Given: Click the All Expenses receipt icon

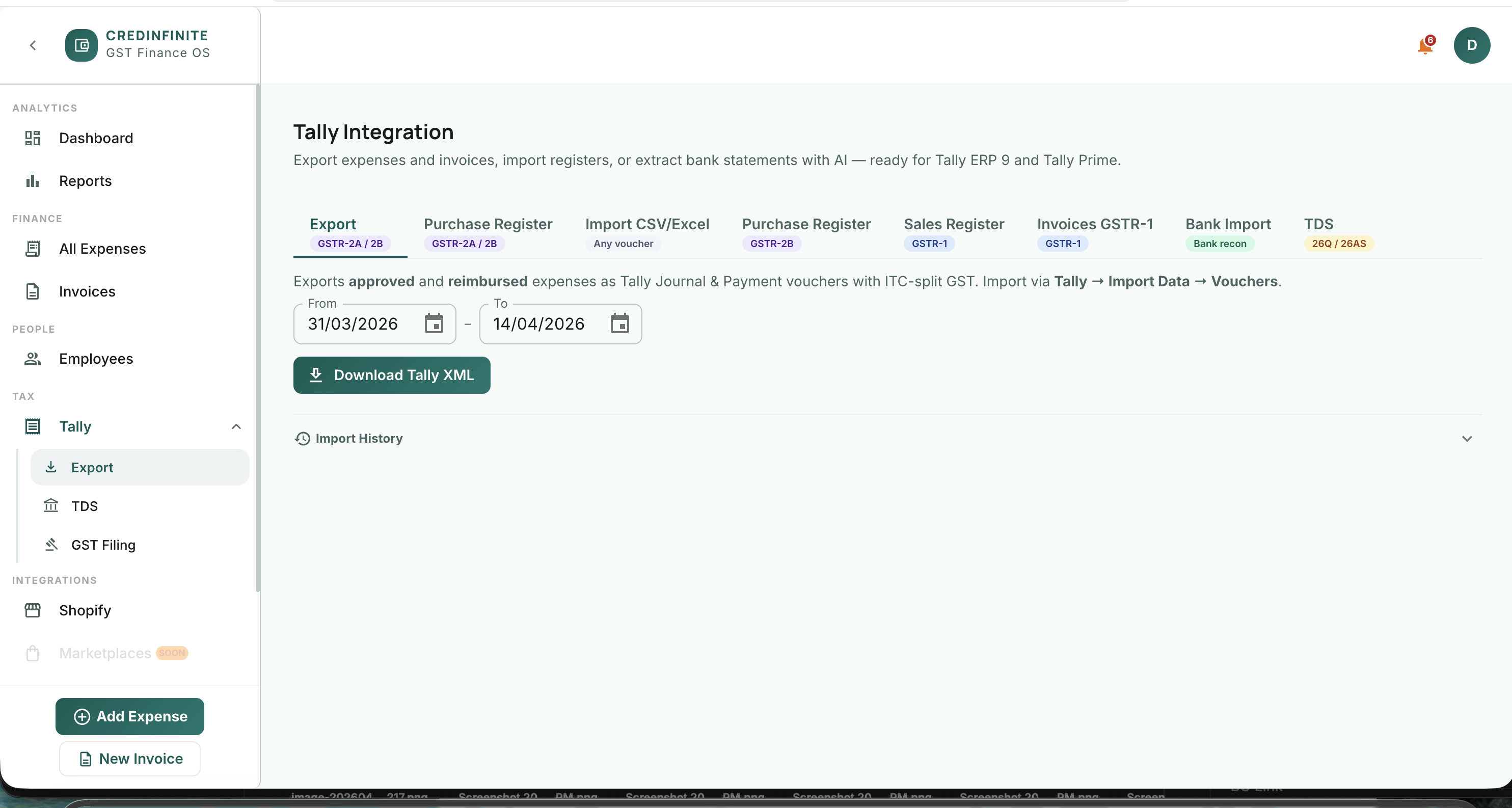Looking at the screenshot, I should coord(32,249).
